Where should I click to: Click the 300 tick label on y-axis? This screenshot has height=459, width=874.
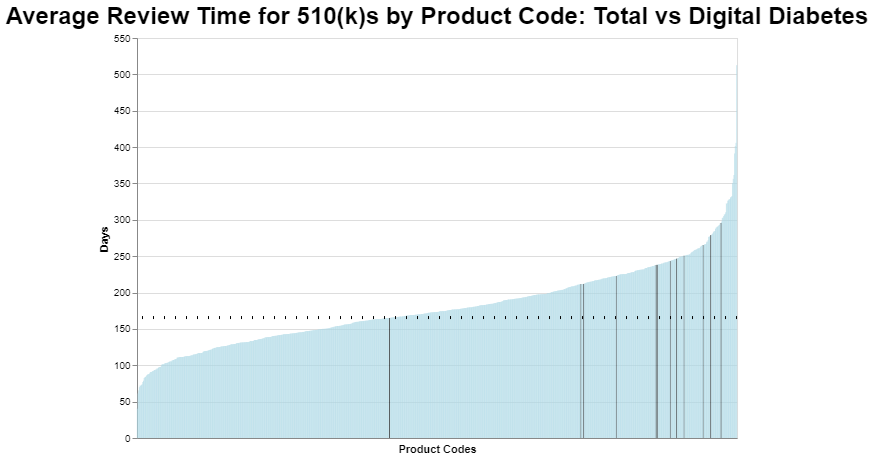click(x=122, y=220)
